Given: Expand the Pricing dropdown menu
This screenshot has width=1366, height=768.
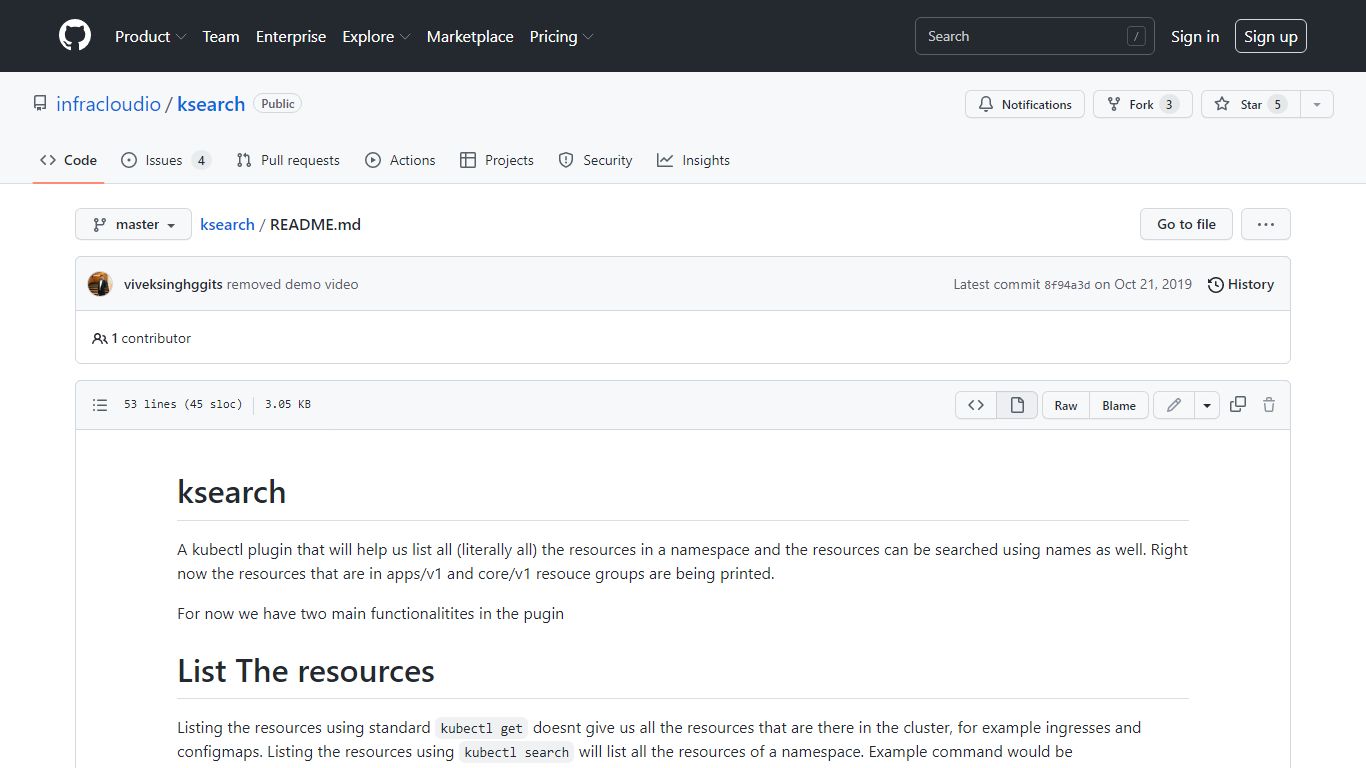Looking at the screenshot, I should (x=561, y=36).
